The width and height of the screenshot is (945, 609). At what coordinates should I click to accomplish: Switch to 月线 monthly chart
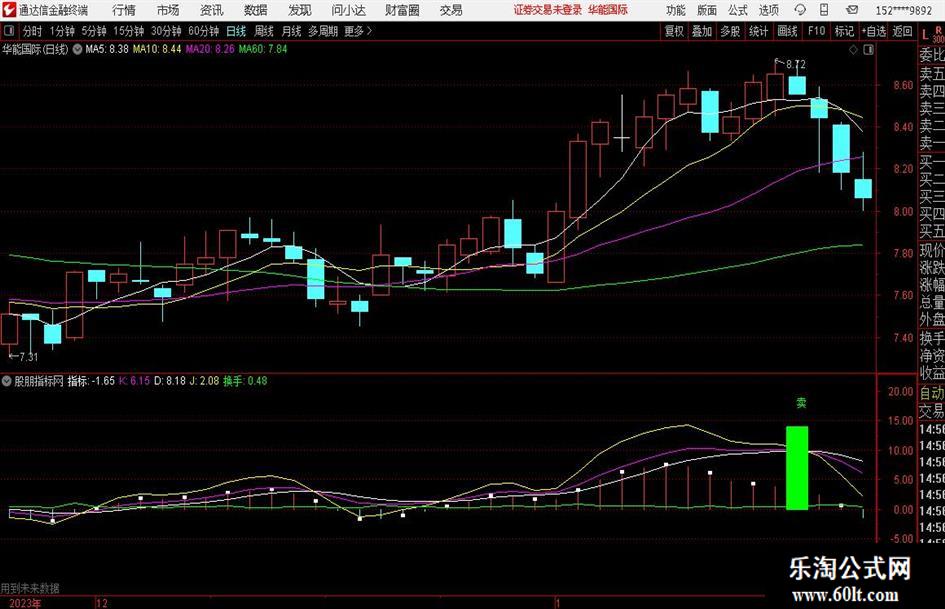tap(292, 31)
